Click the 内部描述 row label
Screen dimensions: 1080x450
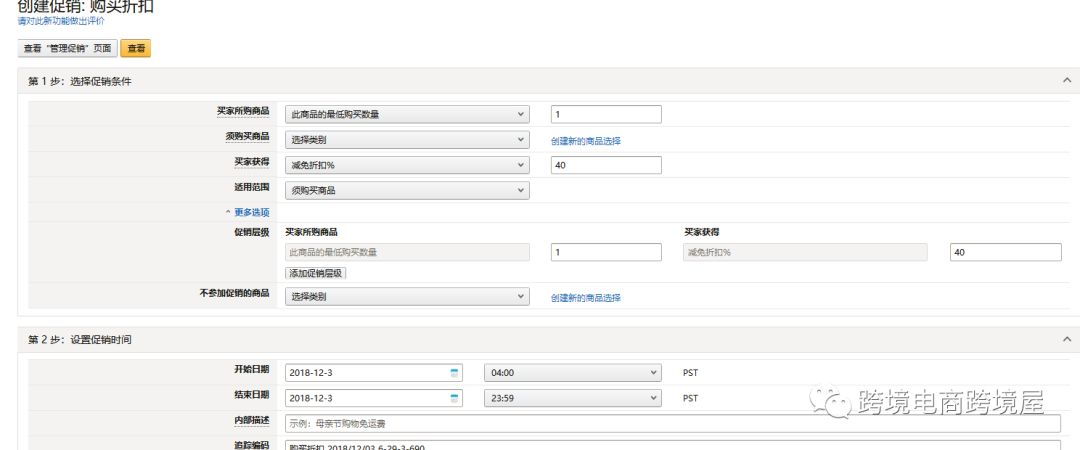click(x=251, y=420)
